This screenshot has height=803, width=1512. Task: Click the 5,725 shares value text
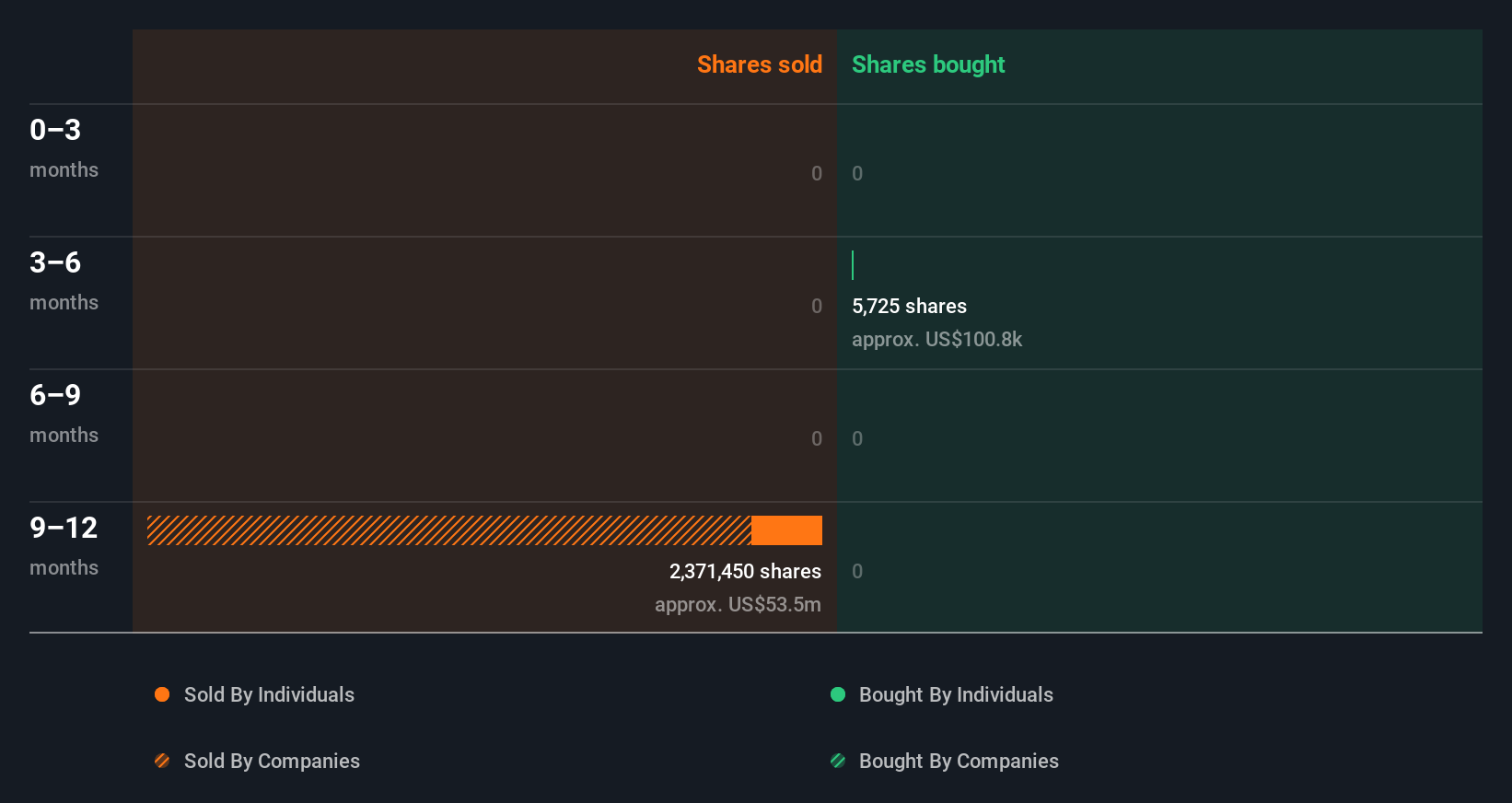point(909,306)
